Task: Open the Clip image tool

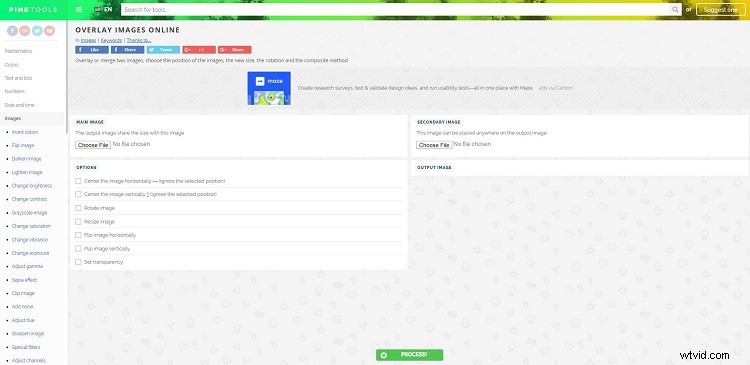Action: [x=23, y=293]
